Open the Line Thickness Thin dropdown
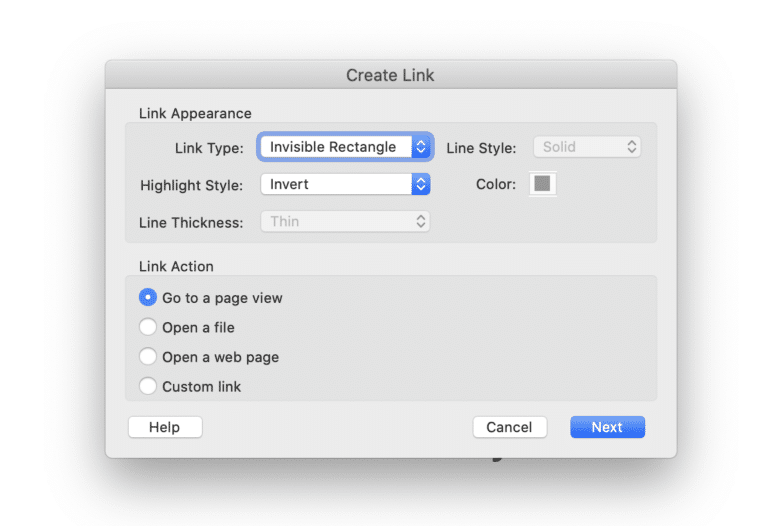Image resolution: width=768 pixels, height=526 pixels. pos(345,221)
